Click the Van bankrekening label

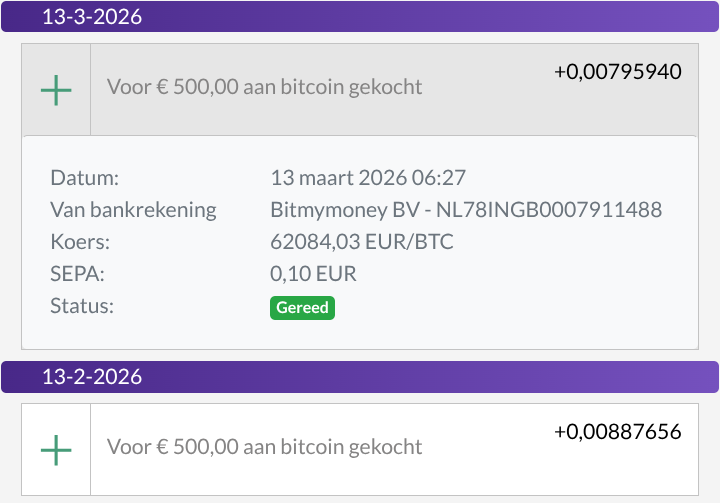point(133,210)
